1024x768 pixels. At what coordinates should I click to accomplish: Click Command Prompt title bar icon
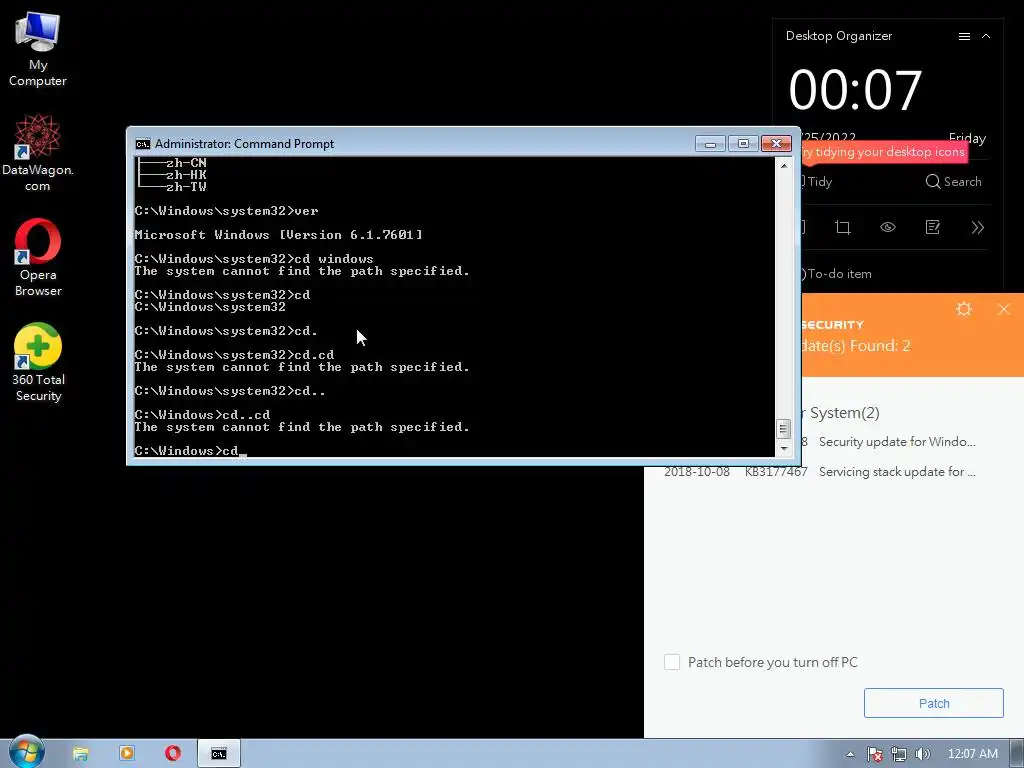pyautogui.click(x=142, y=144)
